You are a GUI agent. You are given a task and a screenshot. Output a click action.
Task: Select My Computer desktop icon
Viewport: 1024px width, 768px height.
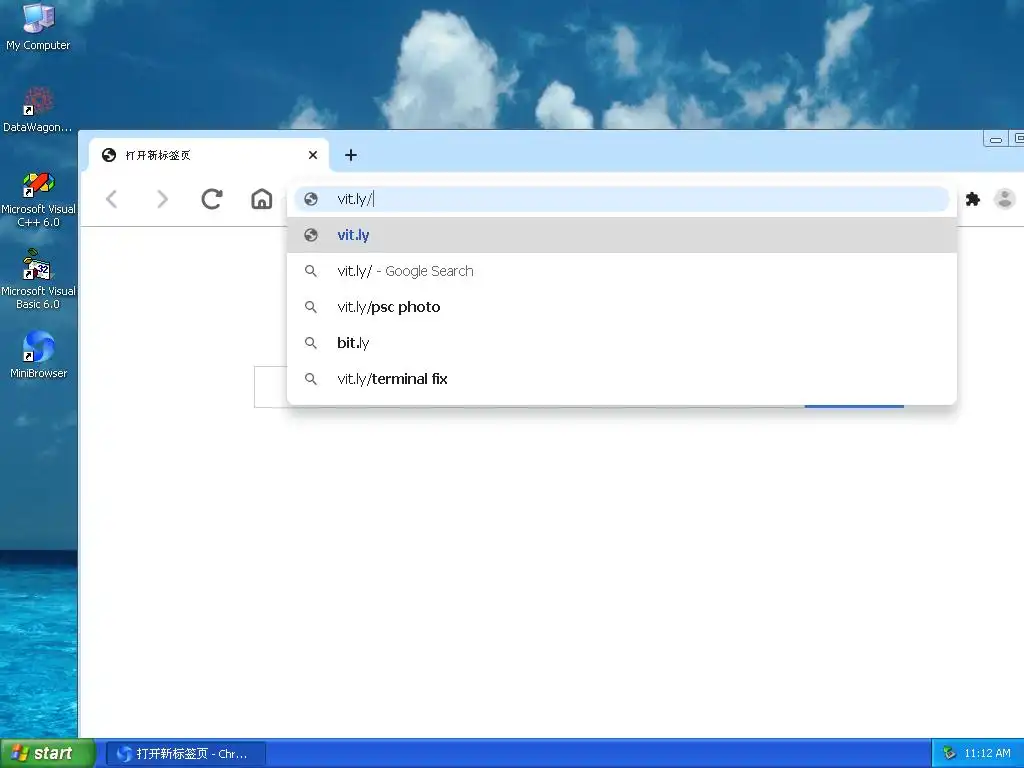tap(38, 27)
